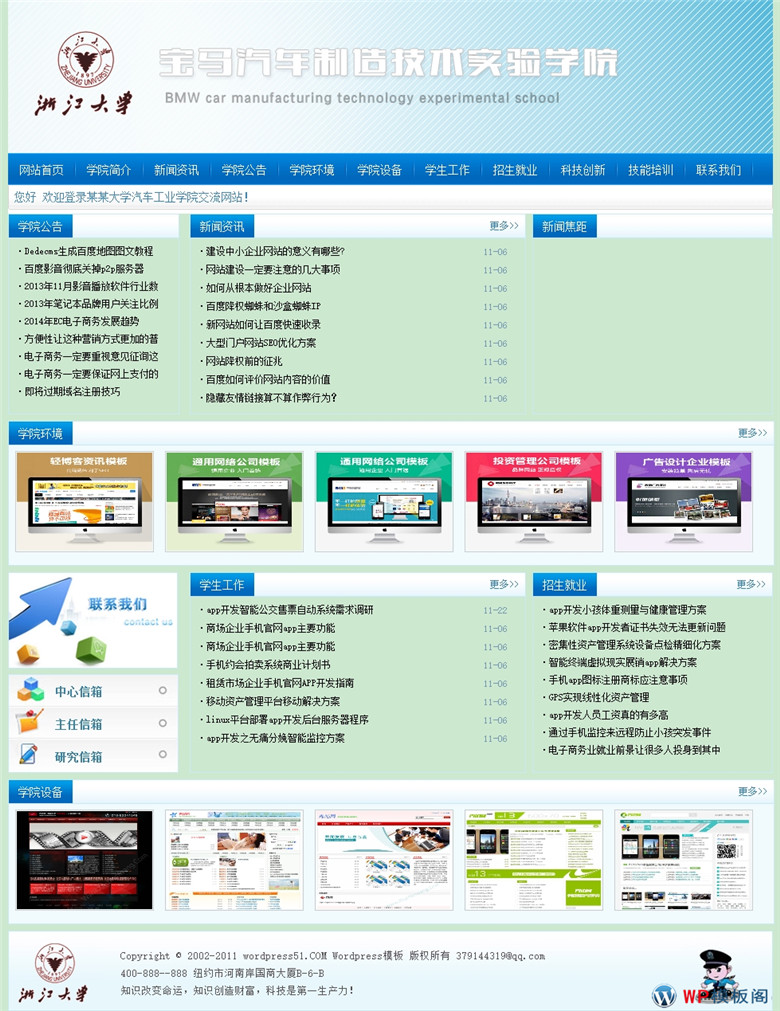
Task: Select the 主任信箱 radio circle
Action: pos(162,723)
